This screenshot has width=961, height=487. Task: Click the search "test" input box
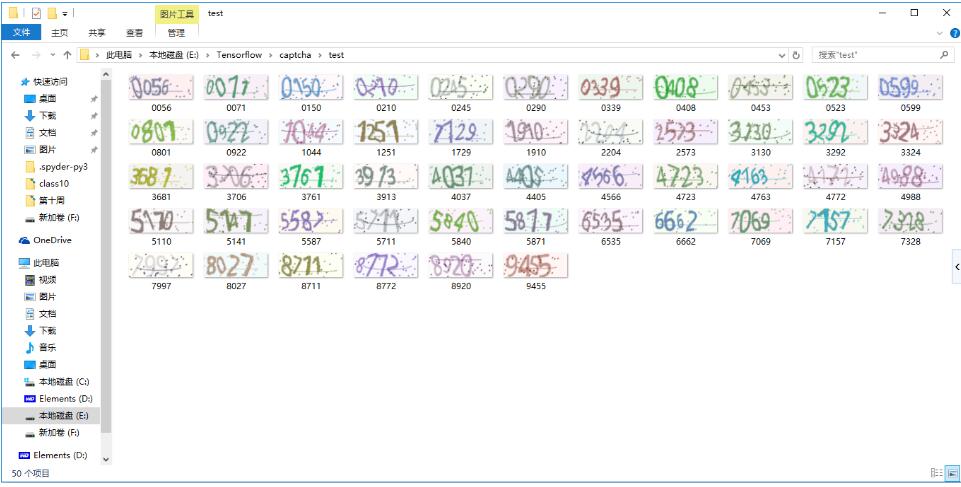(875, 54)
